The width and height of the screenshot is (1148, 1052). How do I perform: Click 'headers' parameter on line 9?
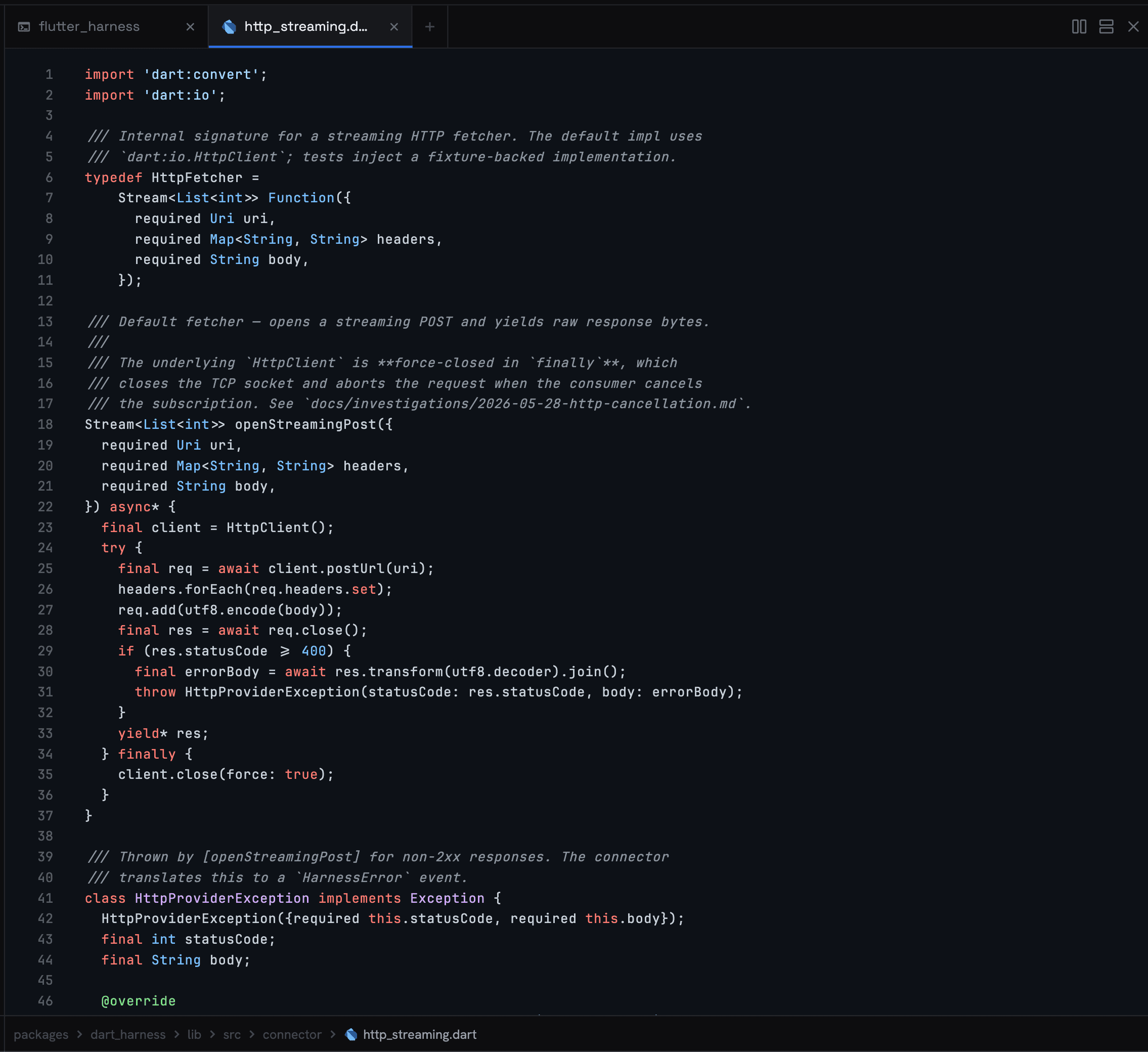tap(406, 239)
